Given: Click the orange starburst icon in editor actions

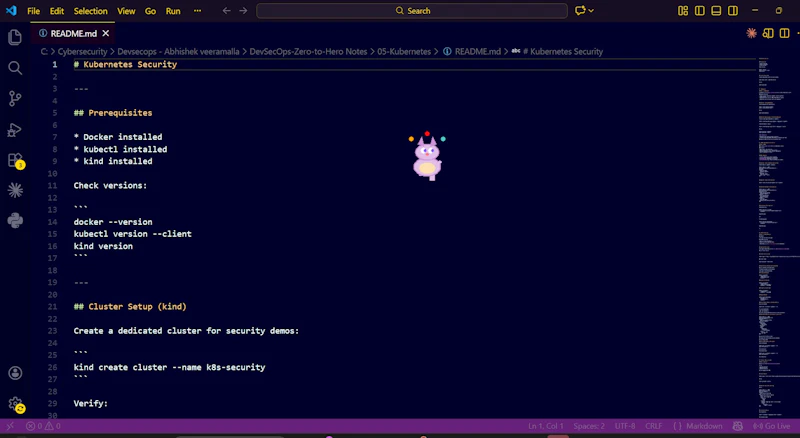Looking at the screenshot, I should [751, 33].
